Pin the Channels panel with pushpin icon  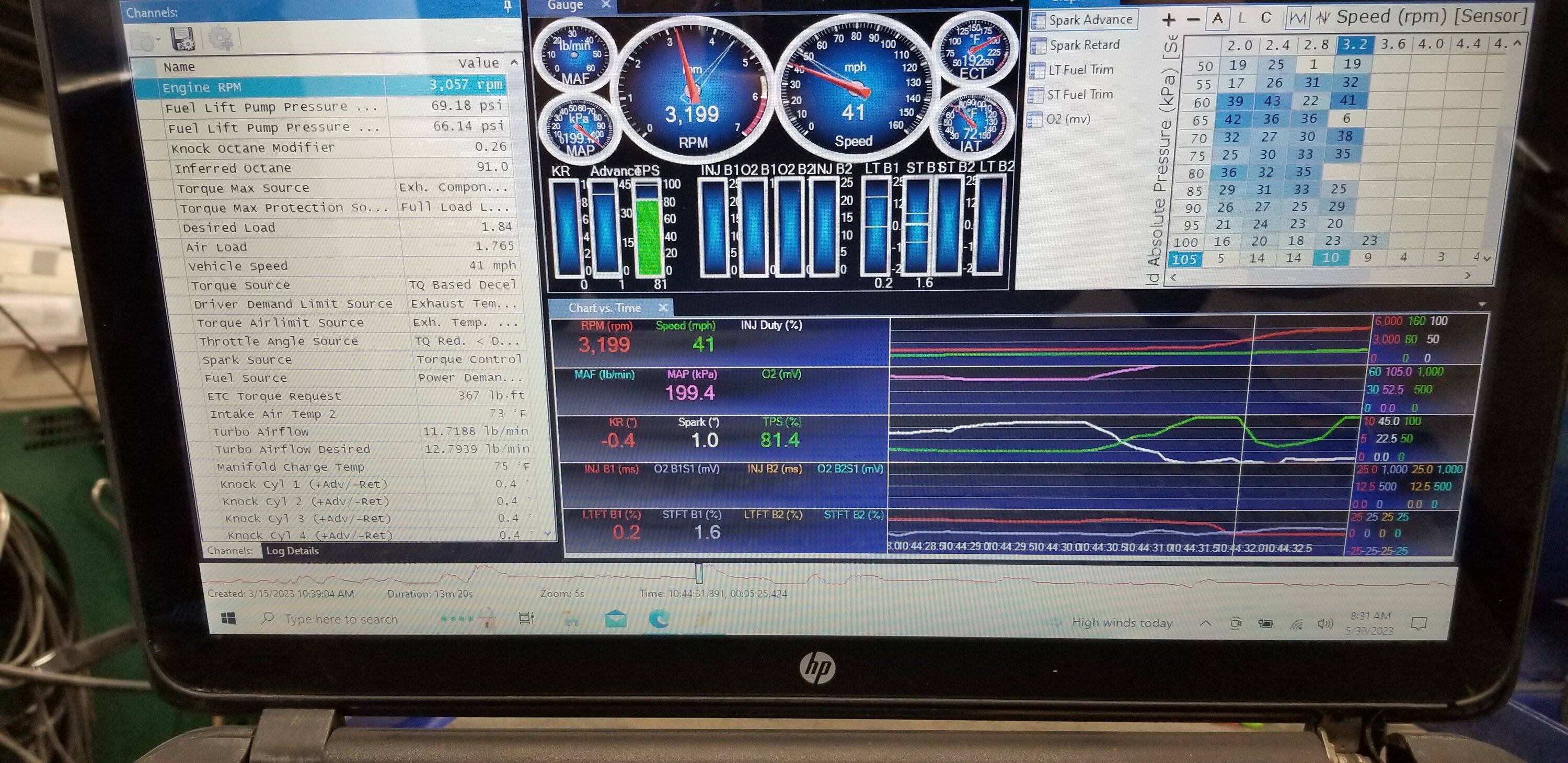507,7
